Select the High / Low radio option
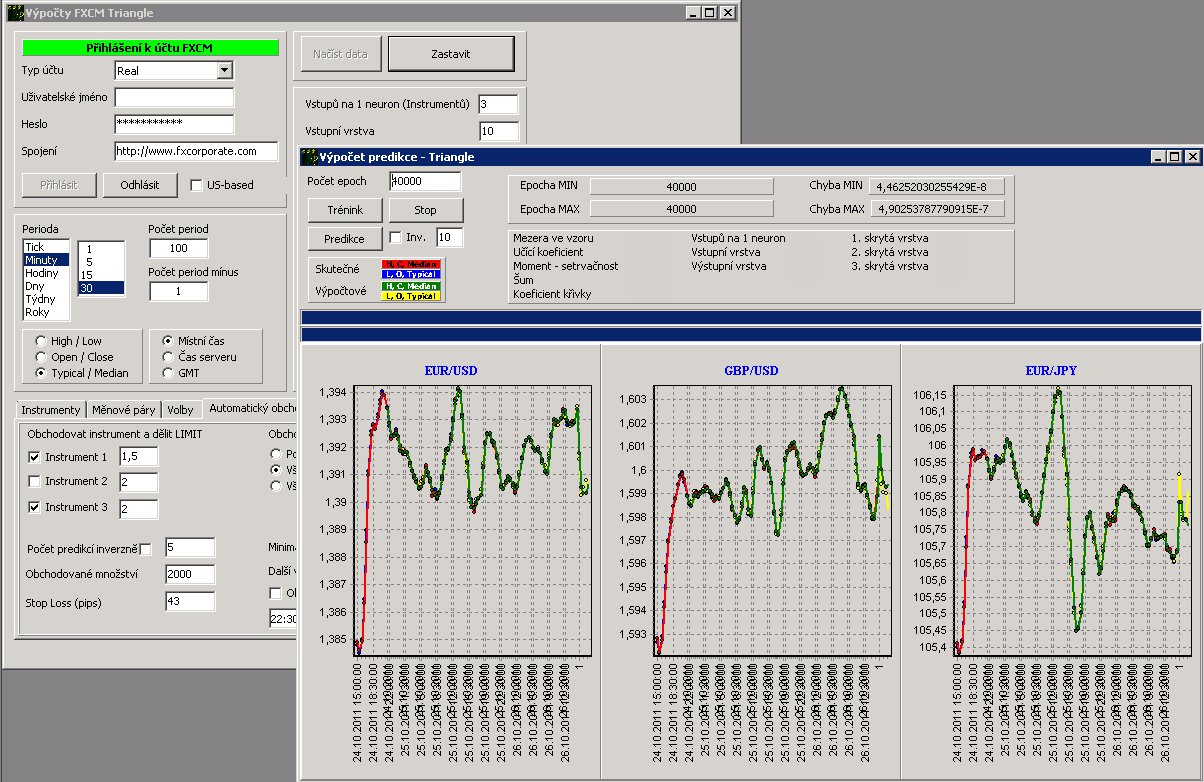The width and height of the screenshot is (1204, 782). click(x=41, y=341)
